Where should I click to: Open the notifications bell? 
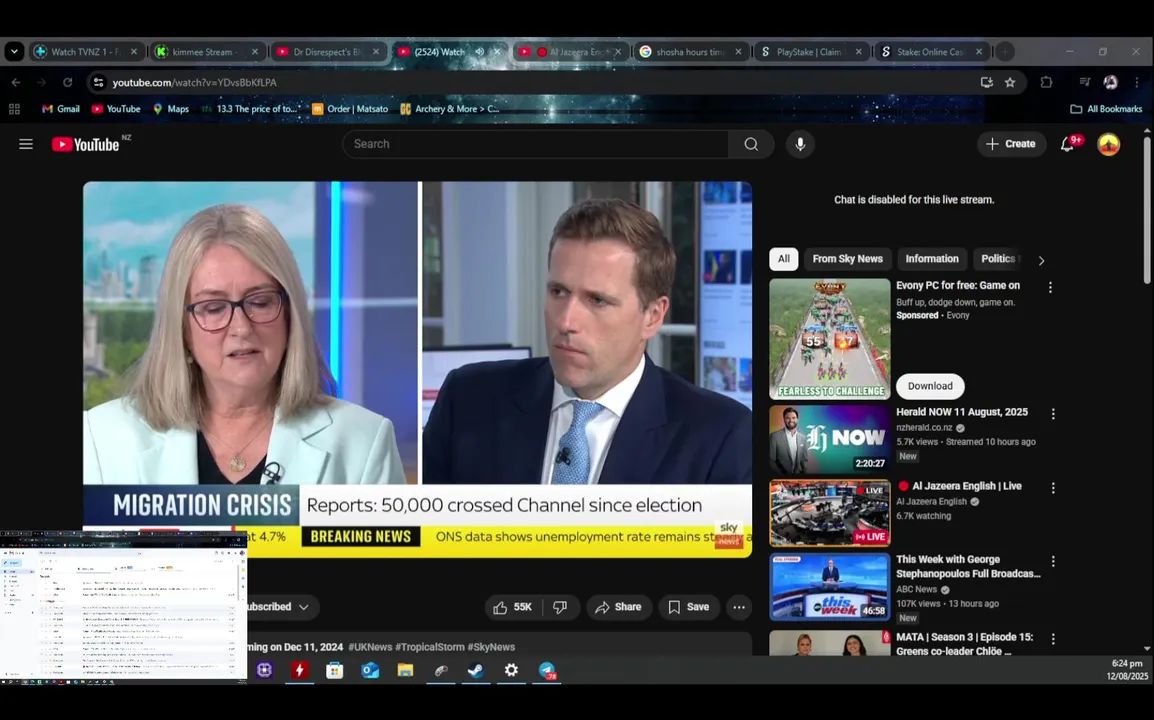pos(1067,144)
